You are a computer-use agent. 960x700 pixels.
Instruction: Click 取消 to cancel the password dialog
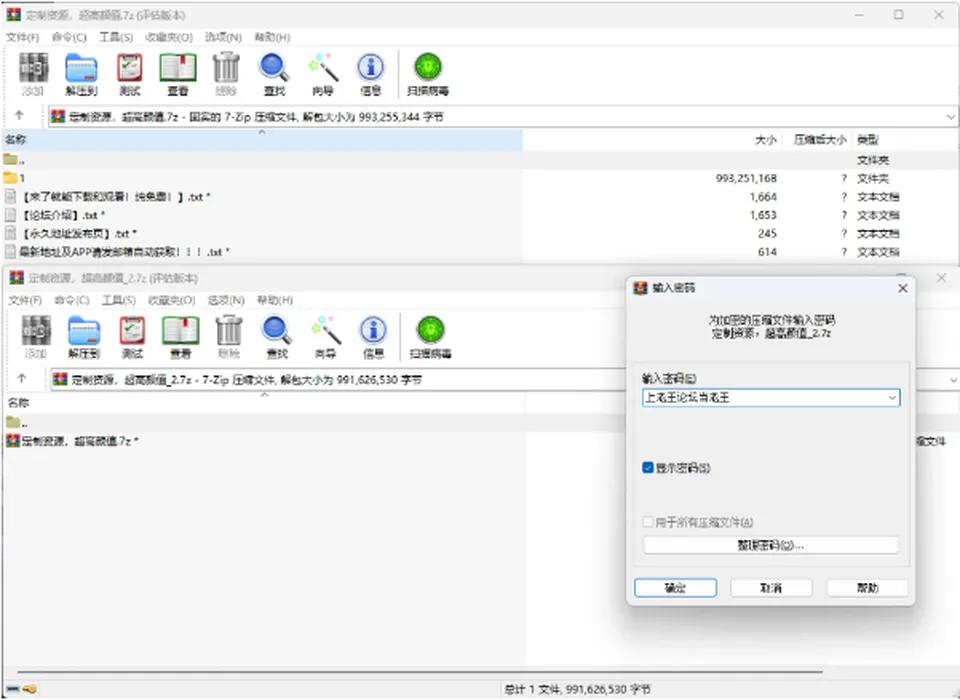tap(771, 588)
